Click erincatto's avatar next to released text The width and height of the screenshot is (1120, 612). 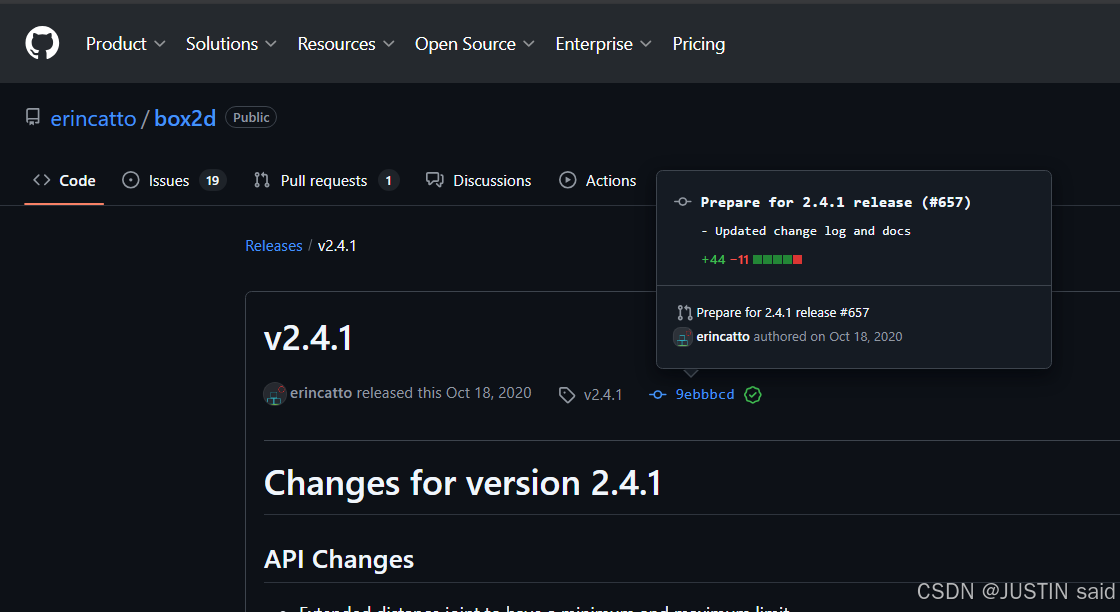275,394
